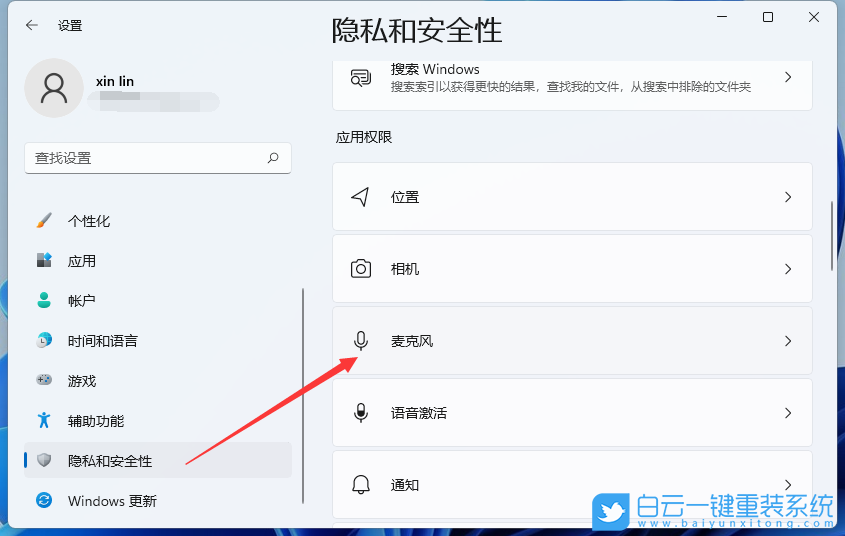The height and width of the screenshot is (536, 845).
Task: Click the Camera icon
Action: [361, 268]
